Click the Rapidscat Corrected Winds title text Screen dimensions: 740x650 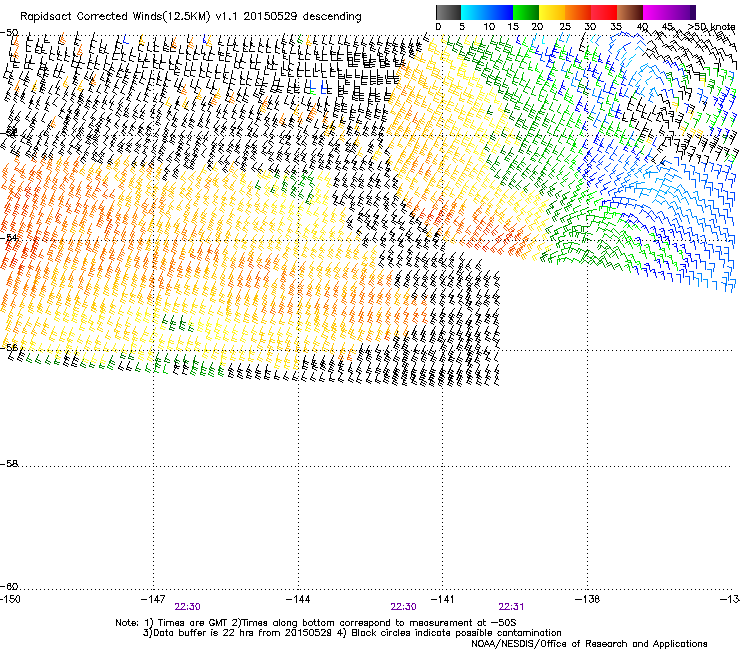click(191, 17)
